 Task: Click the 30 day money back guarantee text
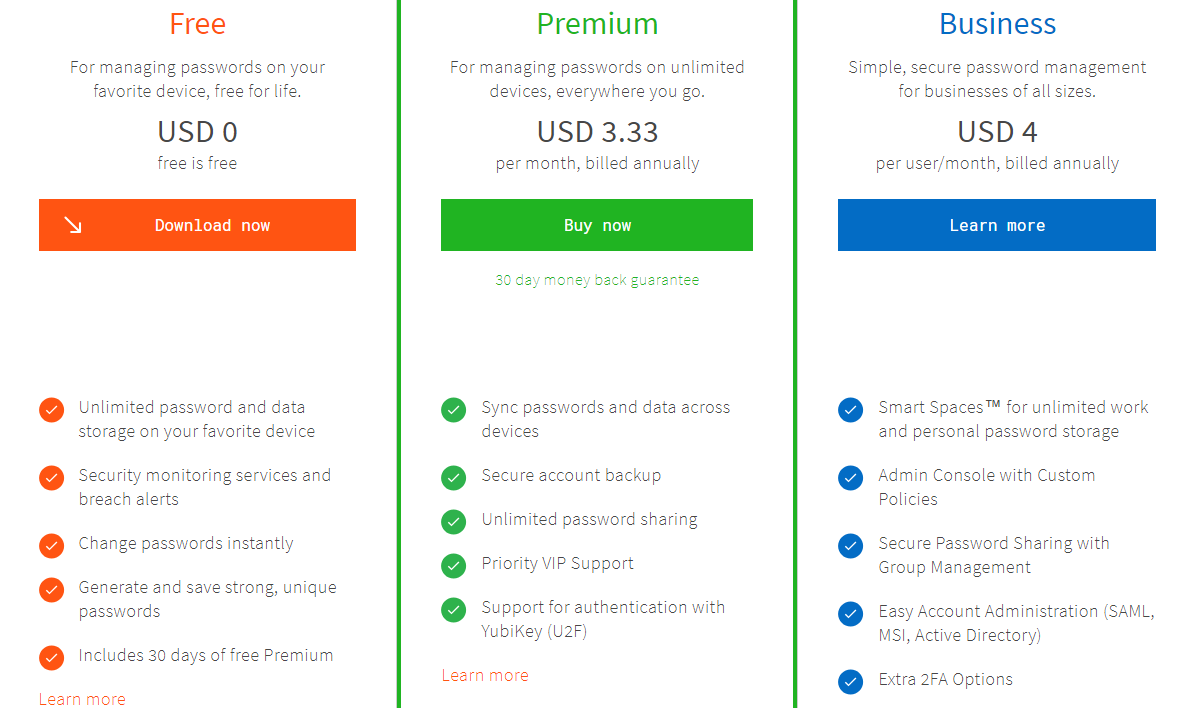(596, 280)
